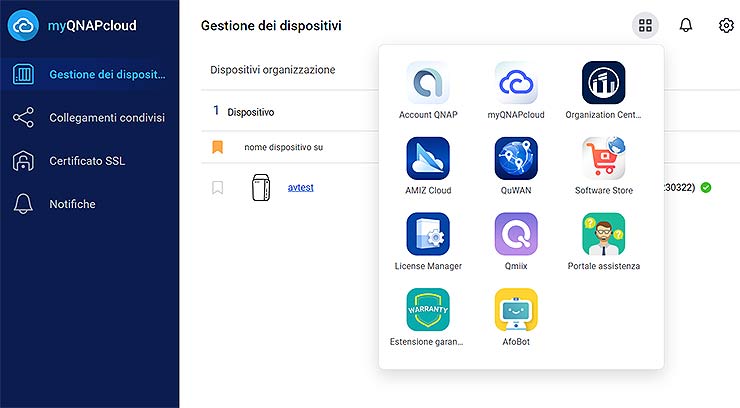Image resolution: width=740 pixels, height=408 pixels.
Task: Open Organization Center app
Action: coord(603,83)
